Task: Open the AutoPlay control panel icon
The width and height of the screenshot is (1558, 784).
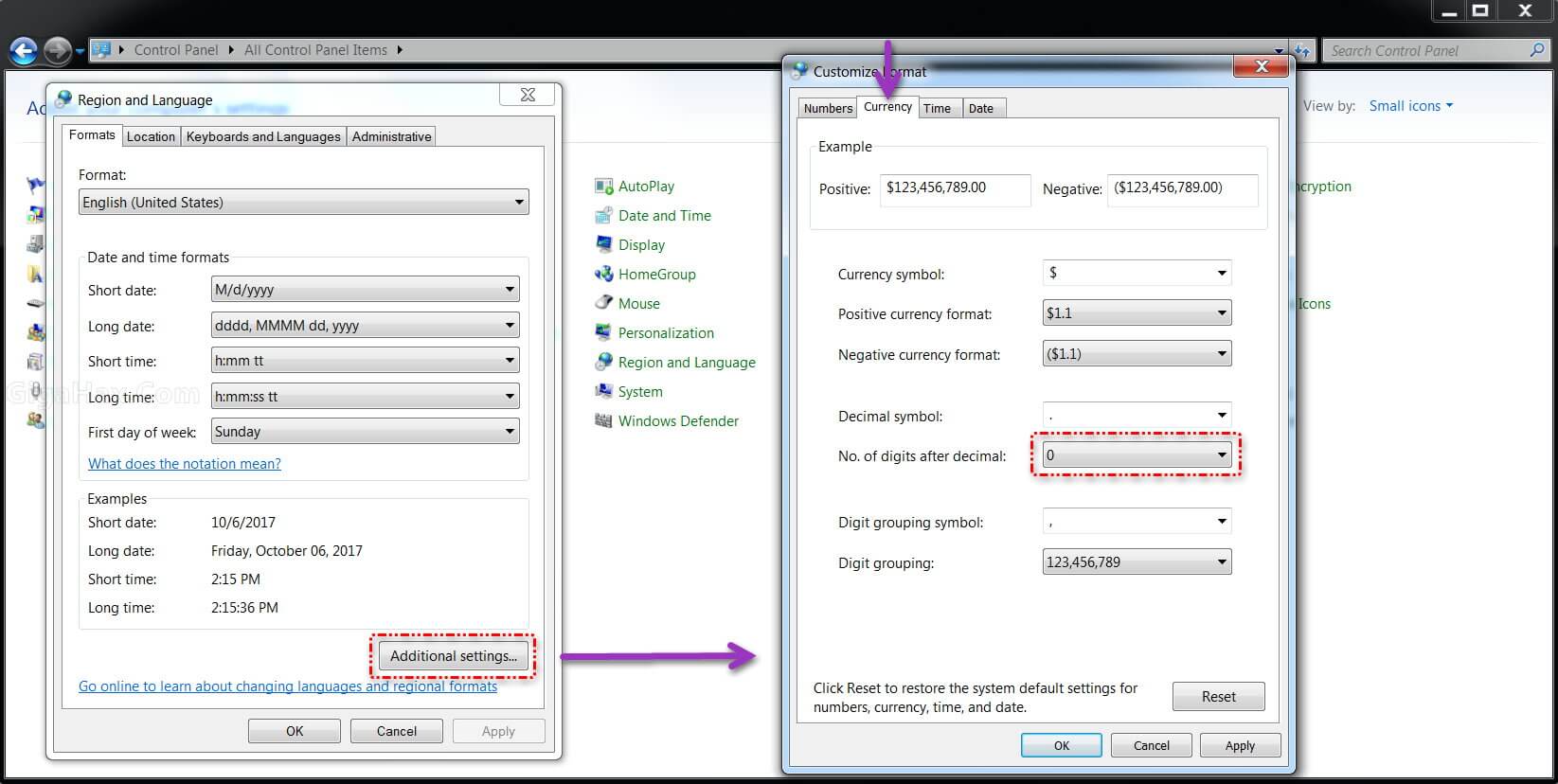Action: tap(603, 187)
